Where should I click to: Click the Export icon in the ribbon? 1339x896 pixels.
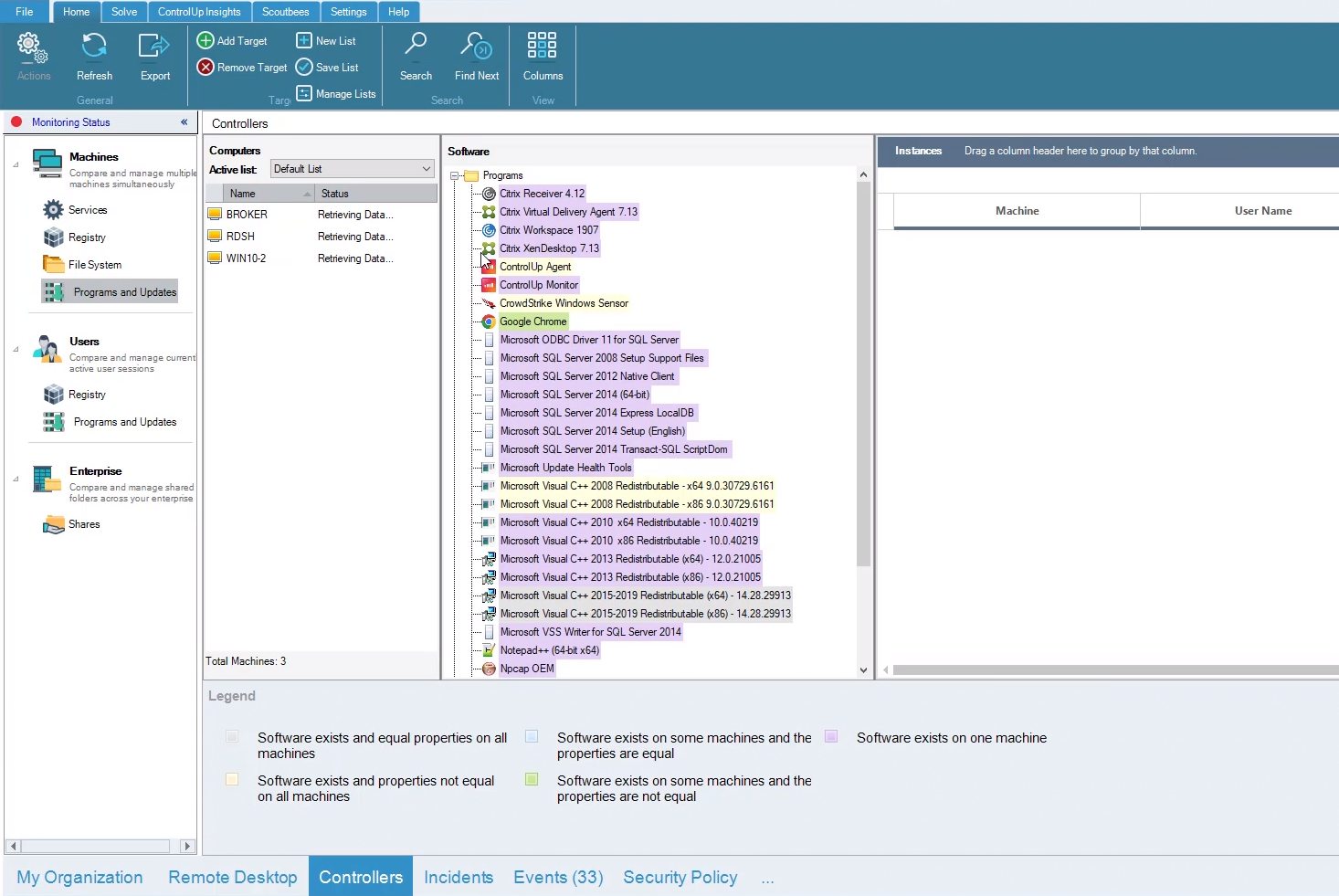[154, 46]
